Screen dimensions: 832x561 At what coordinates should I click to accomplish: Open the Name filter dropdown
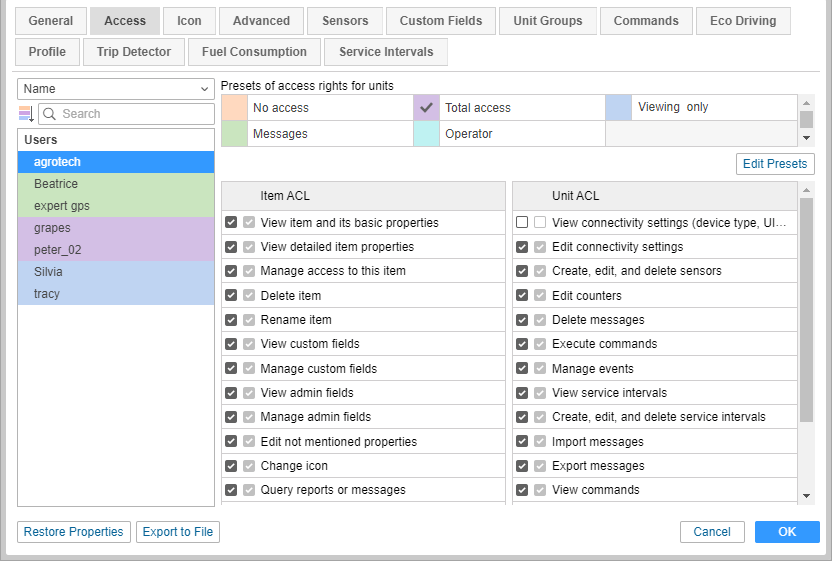click(x=115, y=89)
